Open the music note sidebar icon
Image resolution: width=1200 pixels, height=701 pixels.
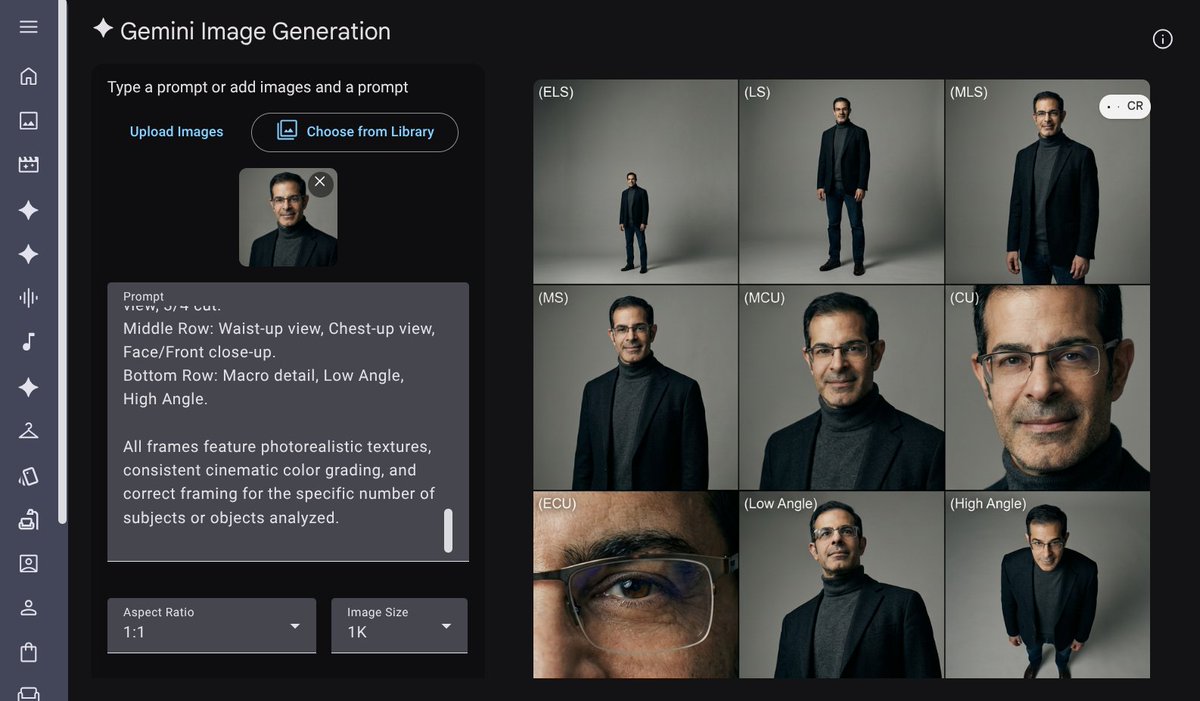pyautogui.click(x=28, y=342)
